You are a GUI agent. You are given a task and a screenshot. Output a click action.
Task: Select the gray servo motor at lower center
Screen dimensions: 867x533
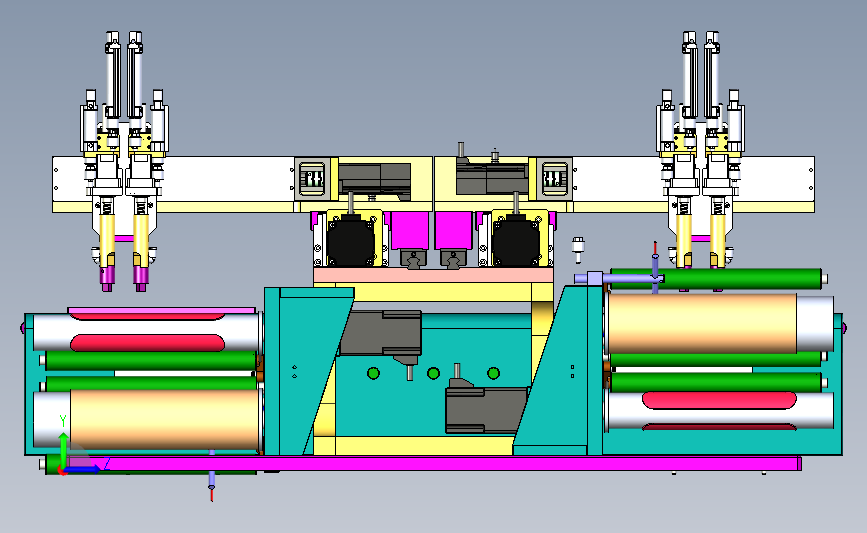(485, 409)
